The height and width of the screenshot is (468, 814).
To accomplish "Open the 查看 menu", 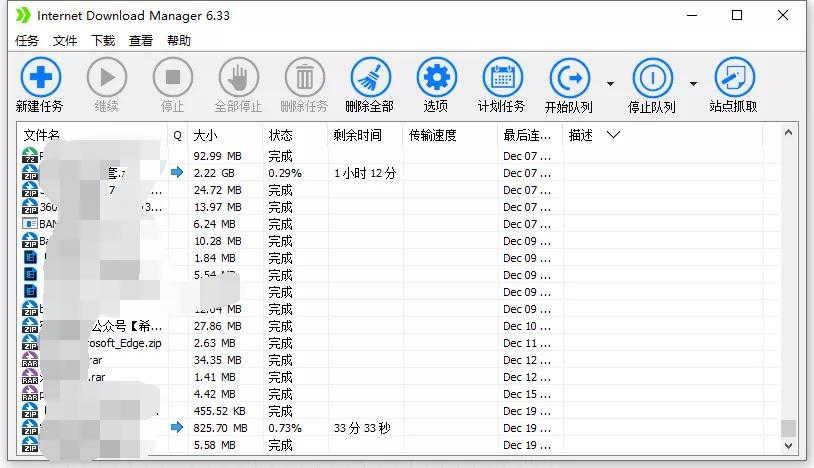I will click(x=141, y=40).
